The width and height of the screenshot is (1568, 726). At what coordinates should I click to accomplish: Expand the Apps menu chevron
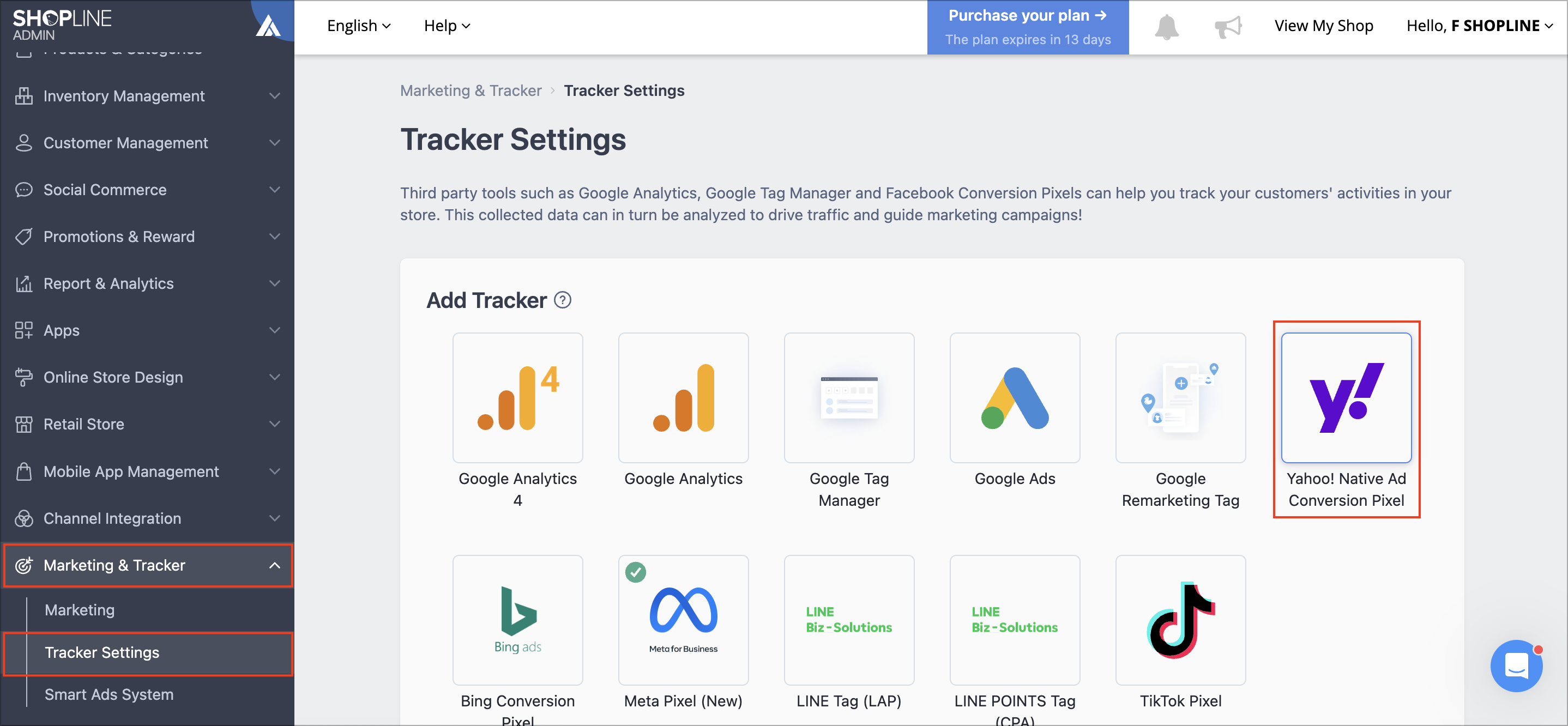click(275, 330)
